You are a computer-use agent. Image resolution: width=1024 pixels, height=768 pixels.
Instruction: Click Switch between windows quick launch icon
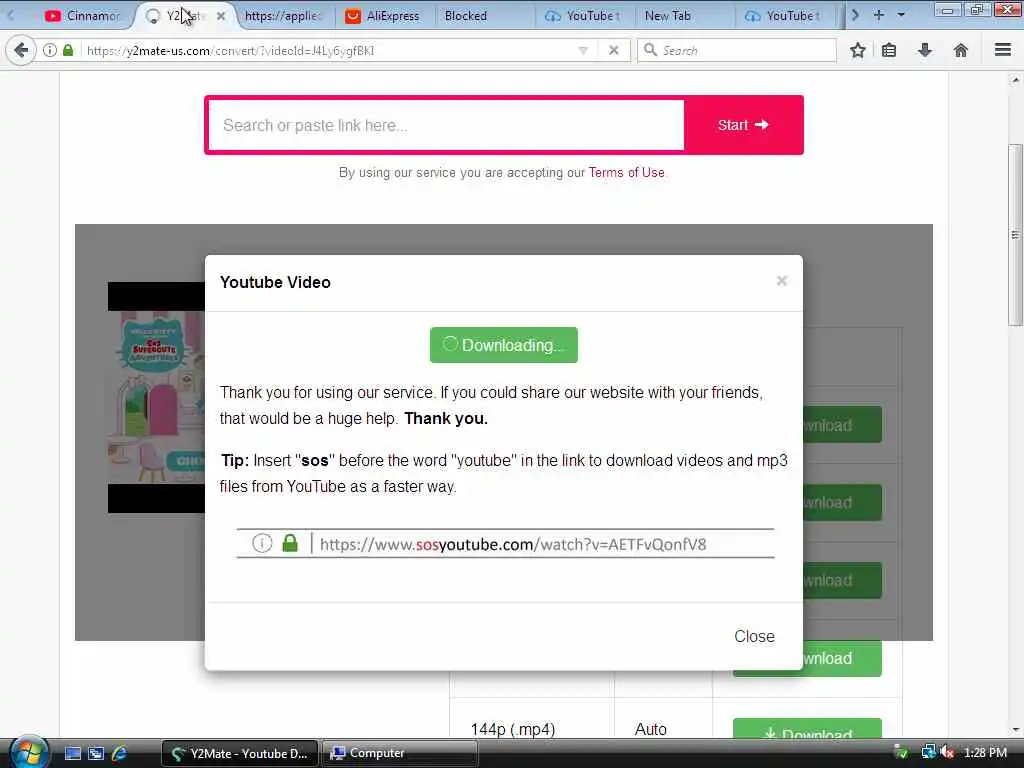(x=96, y=753)
